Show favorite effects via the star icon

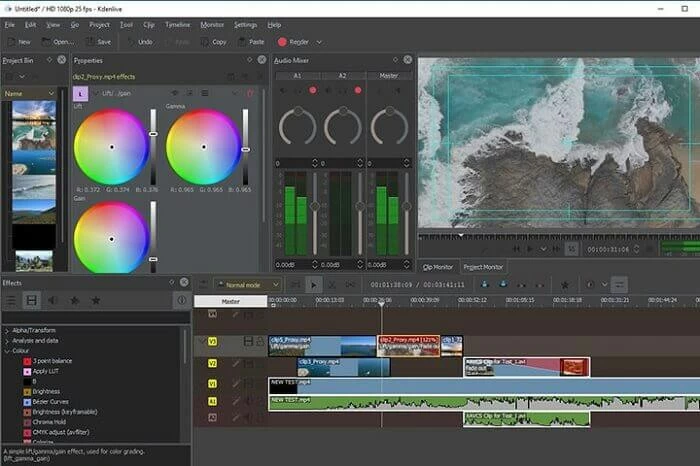[96, 300]
